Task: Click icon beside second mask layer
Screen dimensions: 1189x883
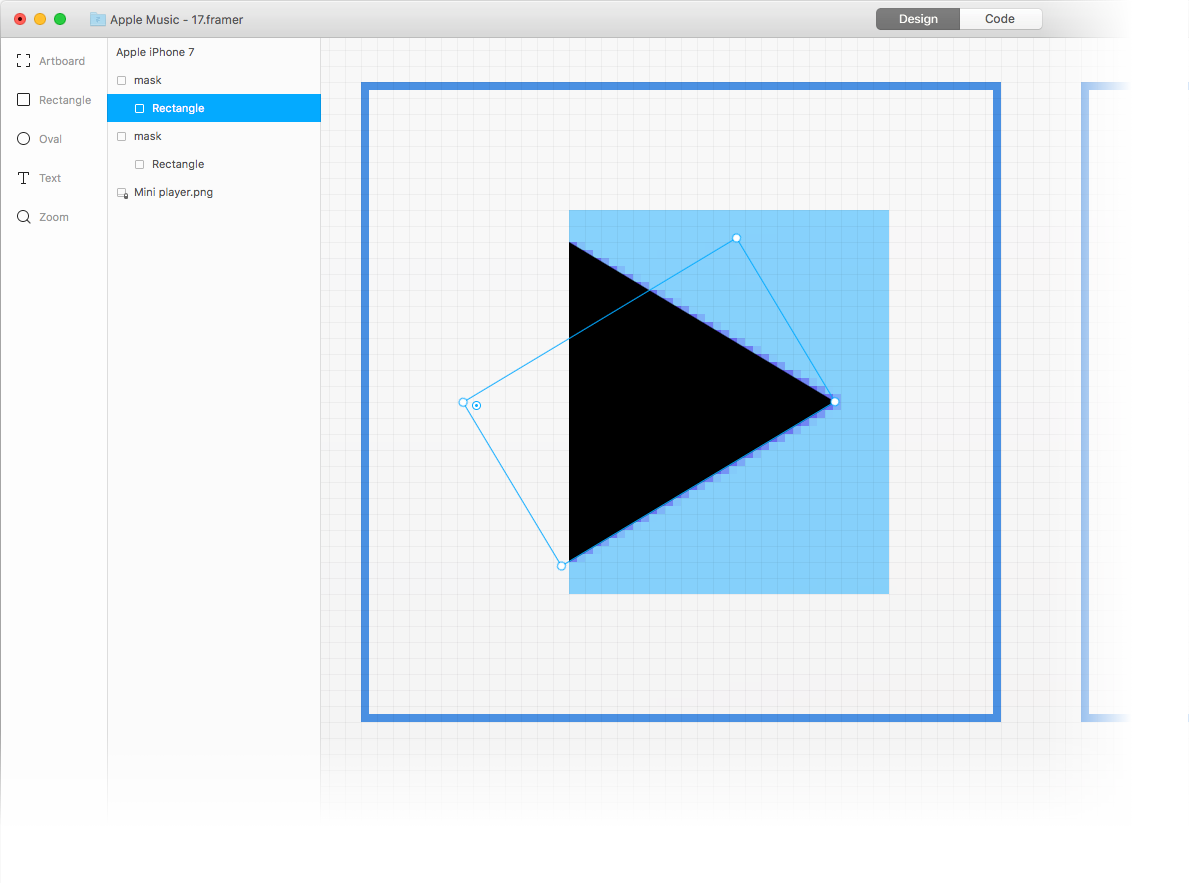Action: [x=121, y=137]
